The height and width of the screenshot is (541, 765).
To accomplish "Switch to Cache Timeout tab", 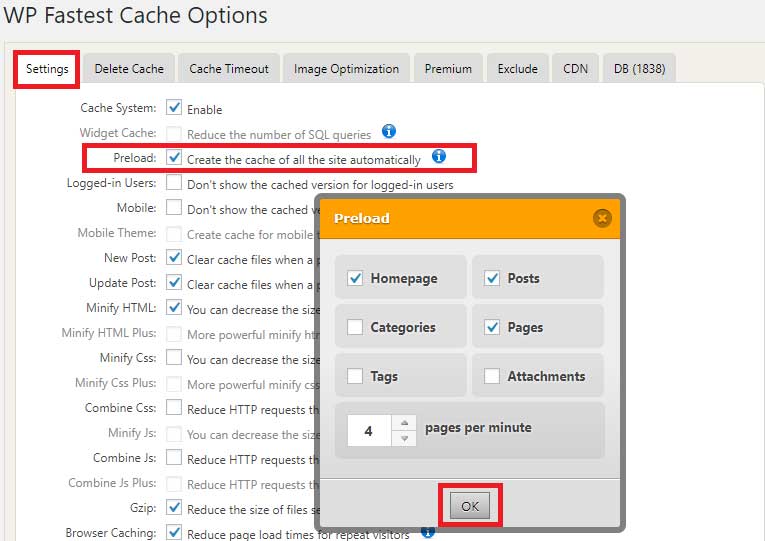I will (x=229, y=69).
